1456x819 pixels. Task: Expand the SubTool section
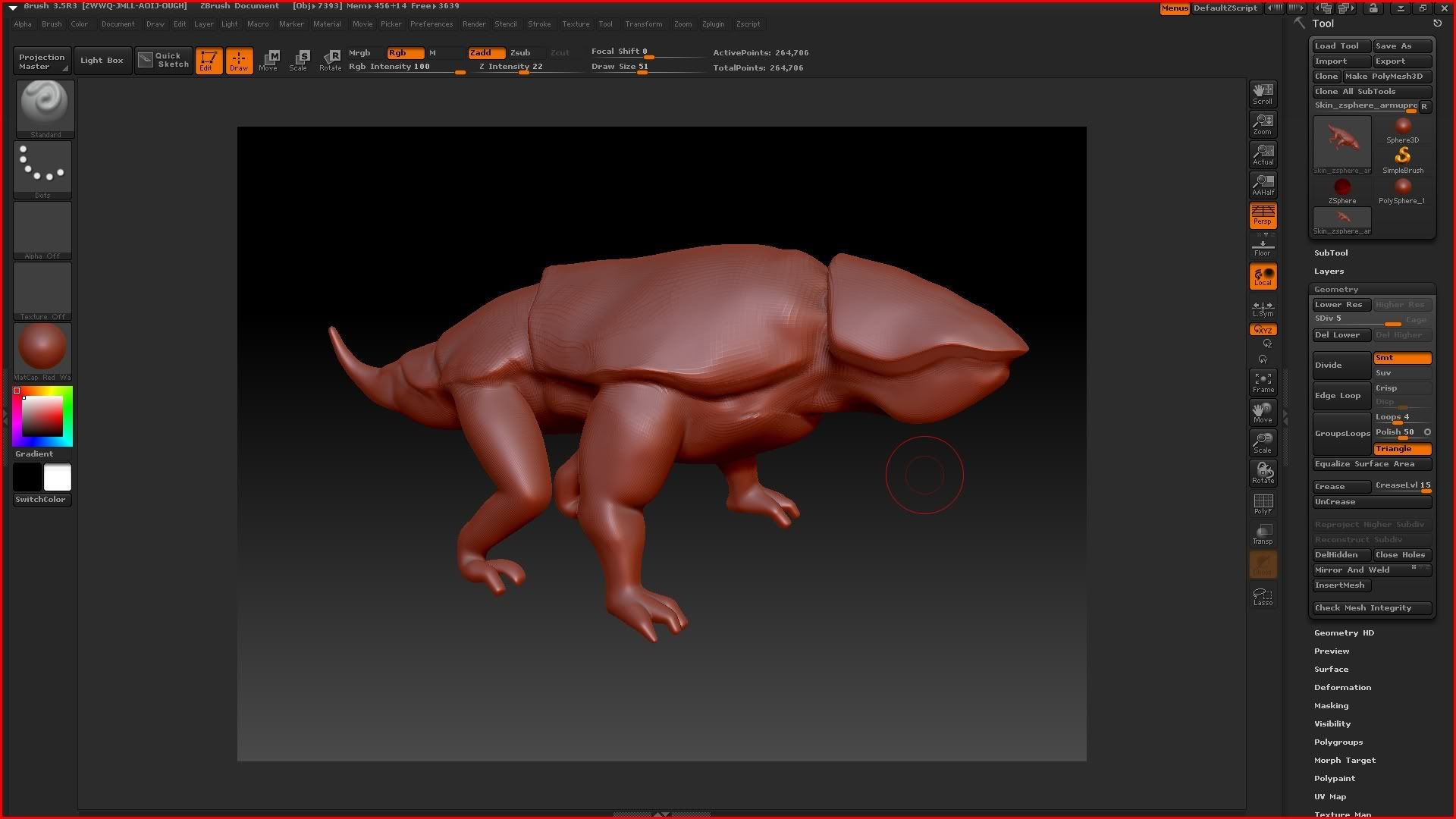coord(1331,253)
